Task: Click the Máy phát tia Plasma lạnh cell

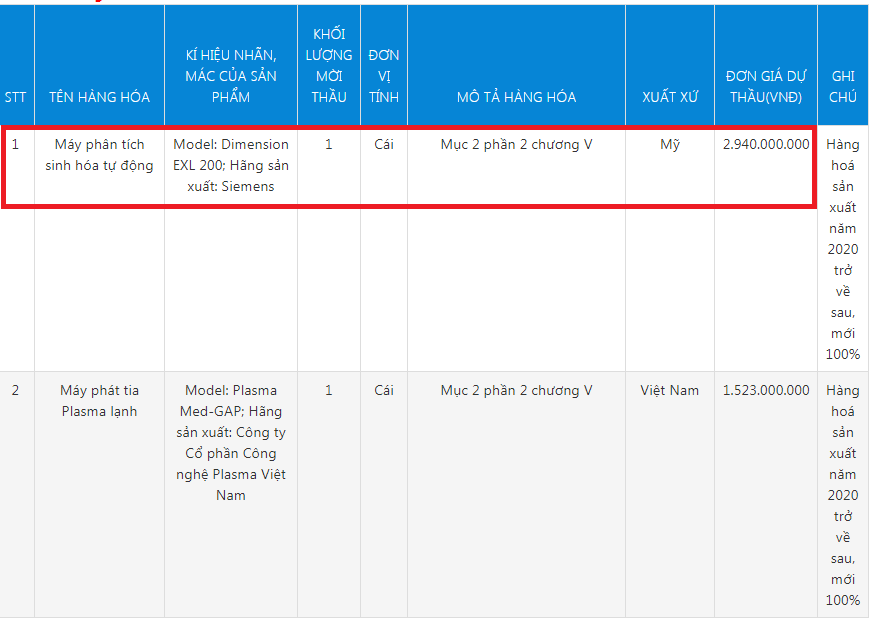Action: (99, 401)
